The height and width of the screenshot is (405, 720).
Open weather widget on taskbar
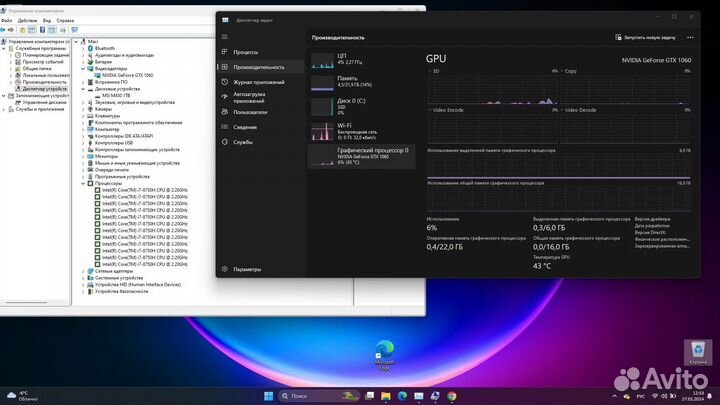coord(23,396)
